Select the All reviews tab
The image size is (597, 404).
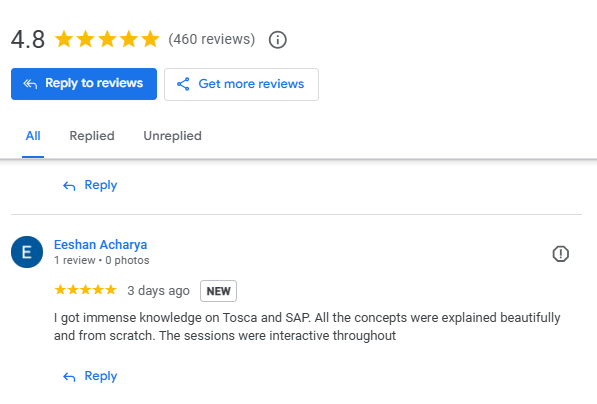[x=33, y=136]
